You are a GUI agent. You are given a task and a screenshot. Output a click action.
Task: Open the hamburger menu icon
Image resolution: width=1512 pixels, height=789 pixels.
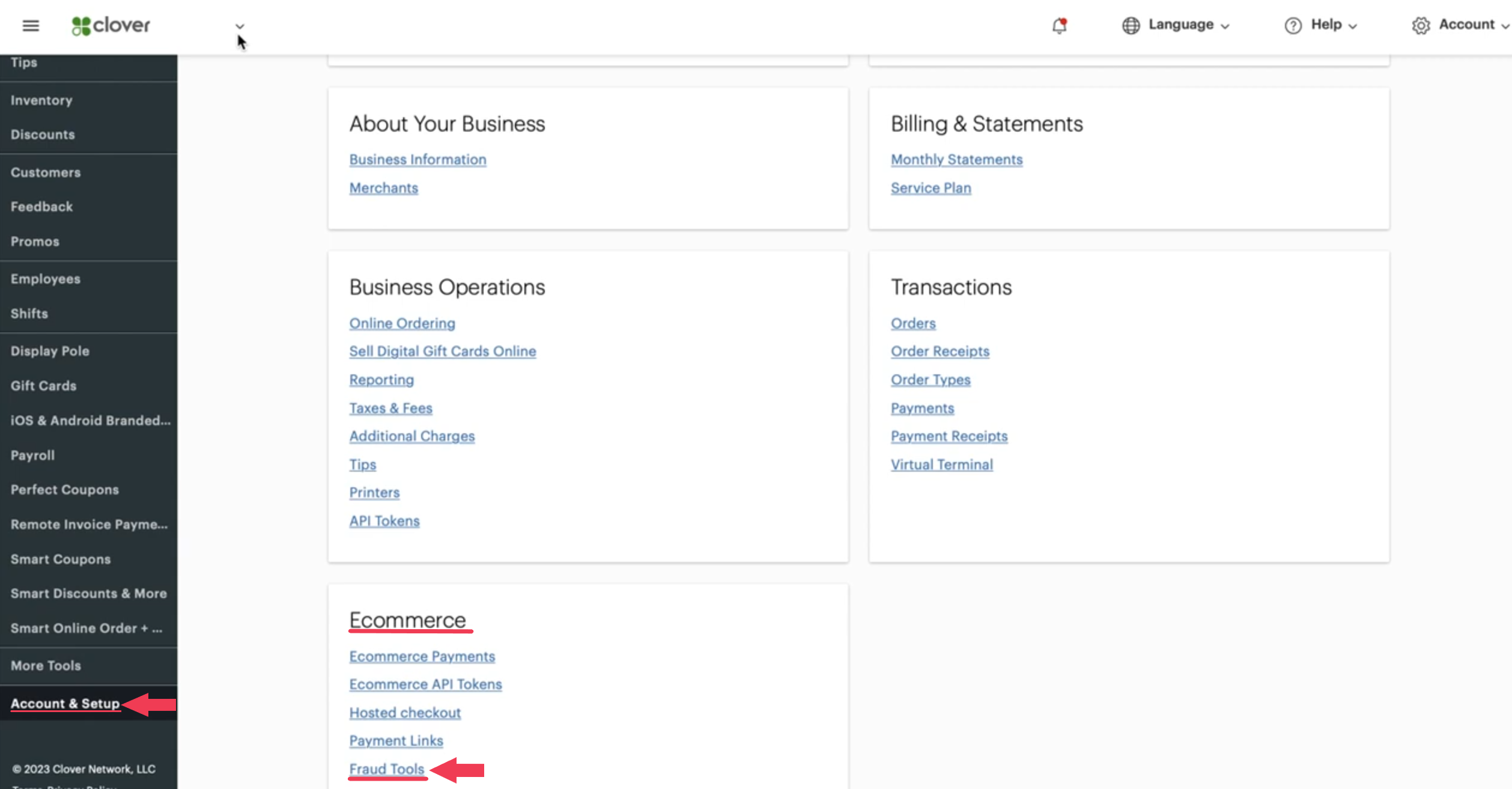[31, 25]
